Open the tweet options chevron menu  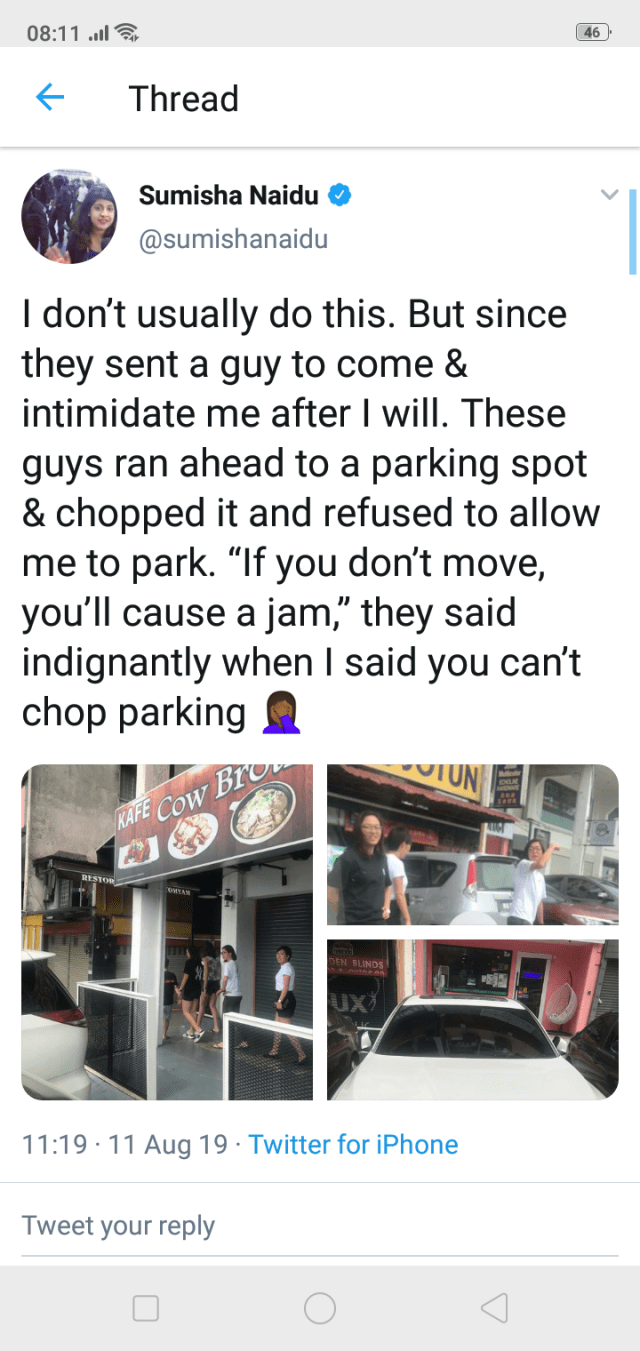click(609, 195)
